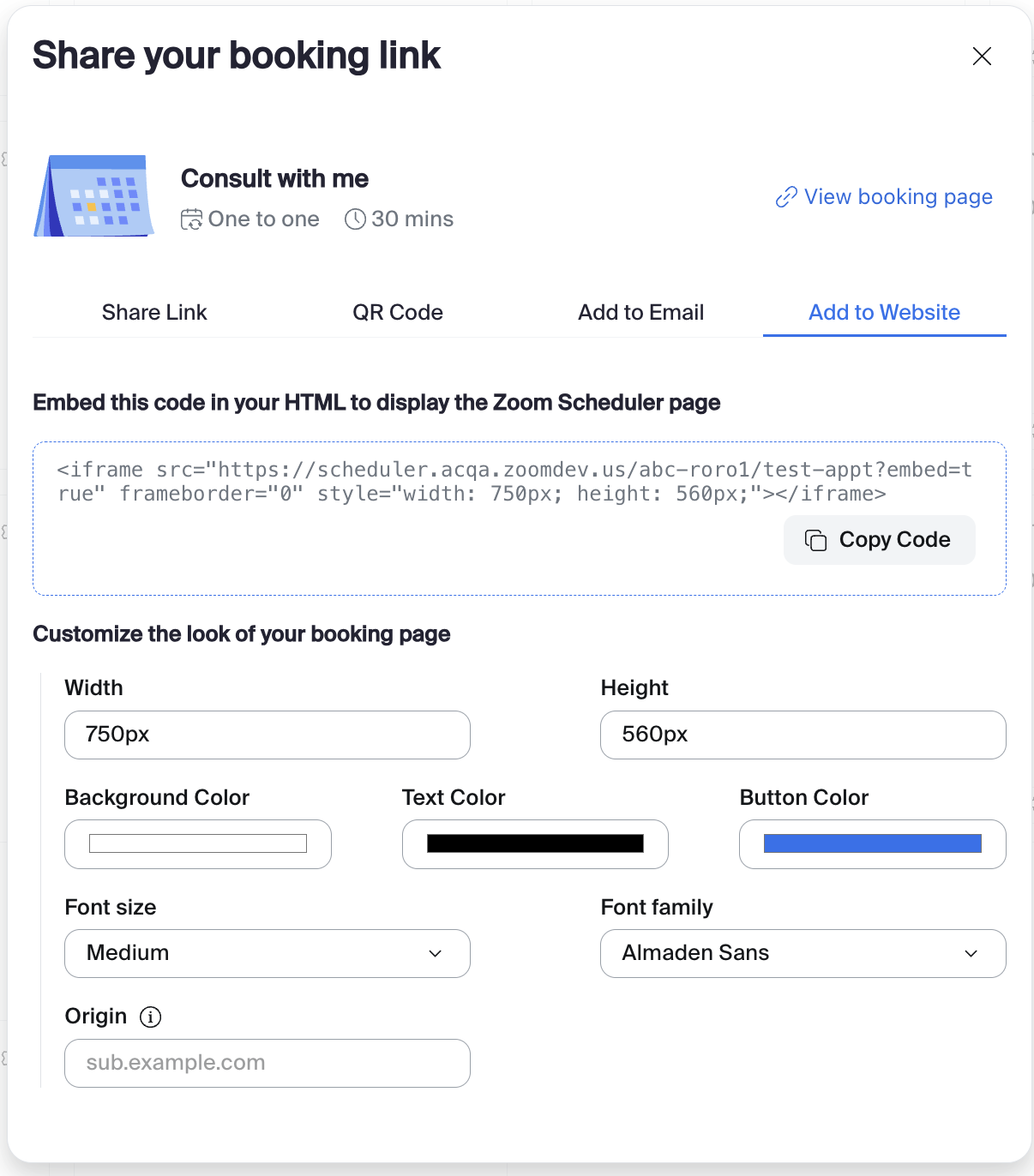This screenshot has height=1176, width=1034.
Task: Switch to the Share Link tab
Action: [x=154, y=313]
